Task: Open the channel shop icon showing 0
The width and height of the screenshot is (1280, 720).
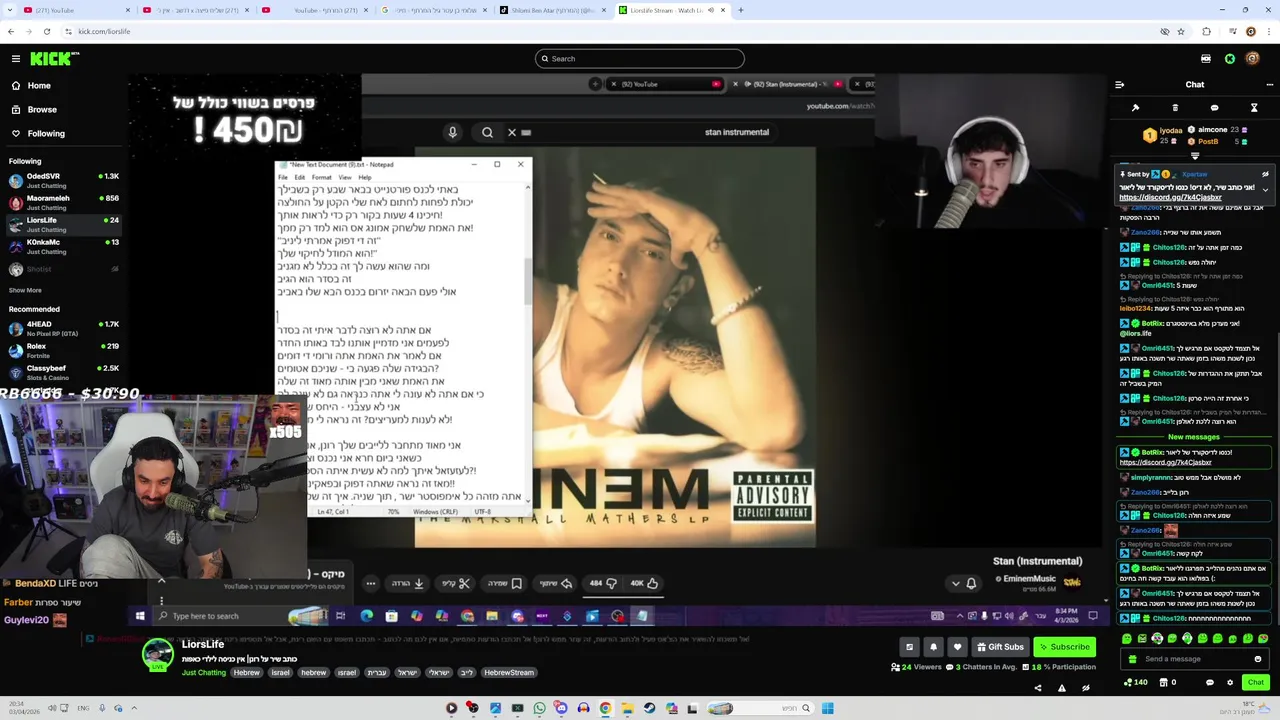Action: point(1168,683)
